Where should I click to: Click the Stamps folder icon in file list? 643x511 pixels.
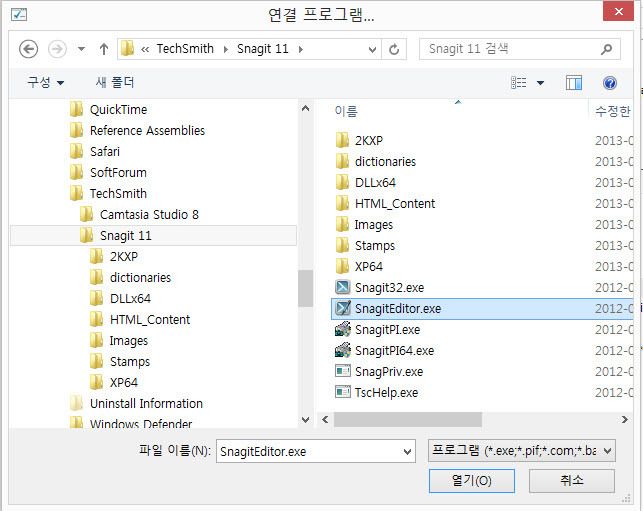click(342, 245)
